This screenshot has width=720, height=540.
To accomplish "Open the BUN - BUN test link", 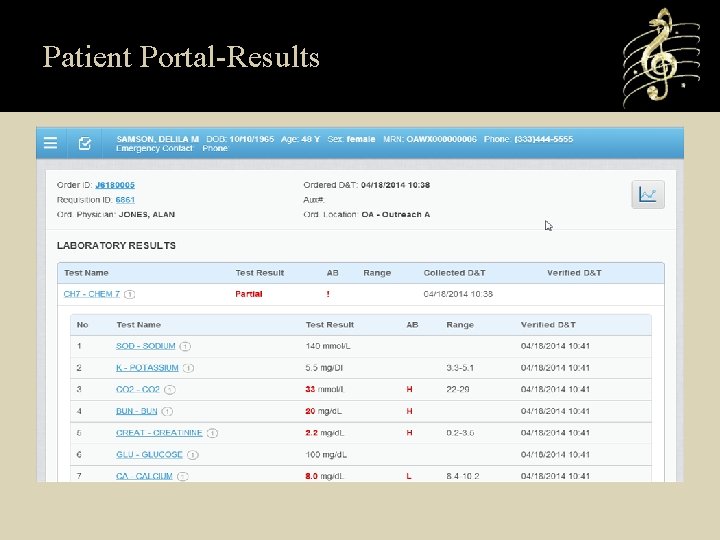I will (x=136, y=411).
